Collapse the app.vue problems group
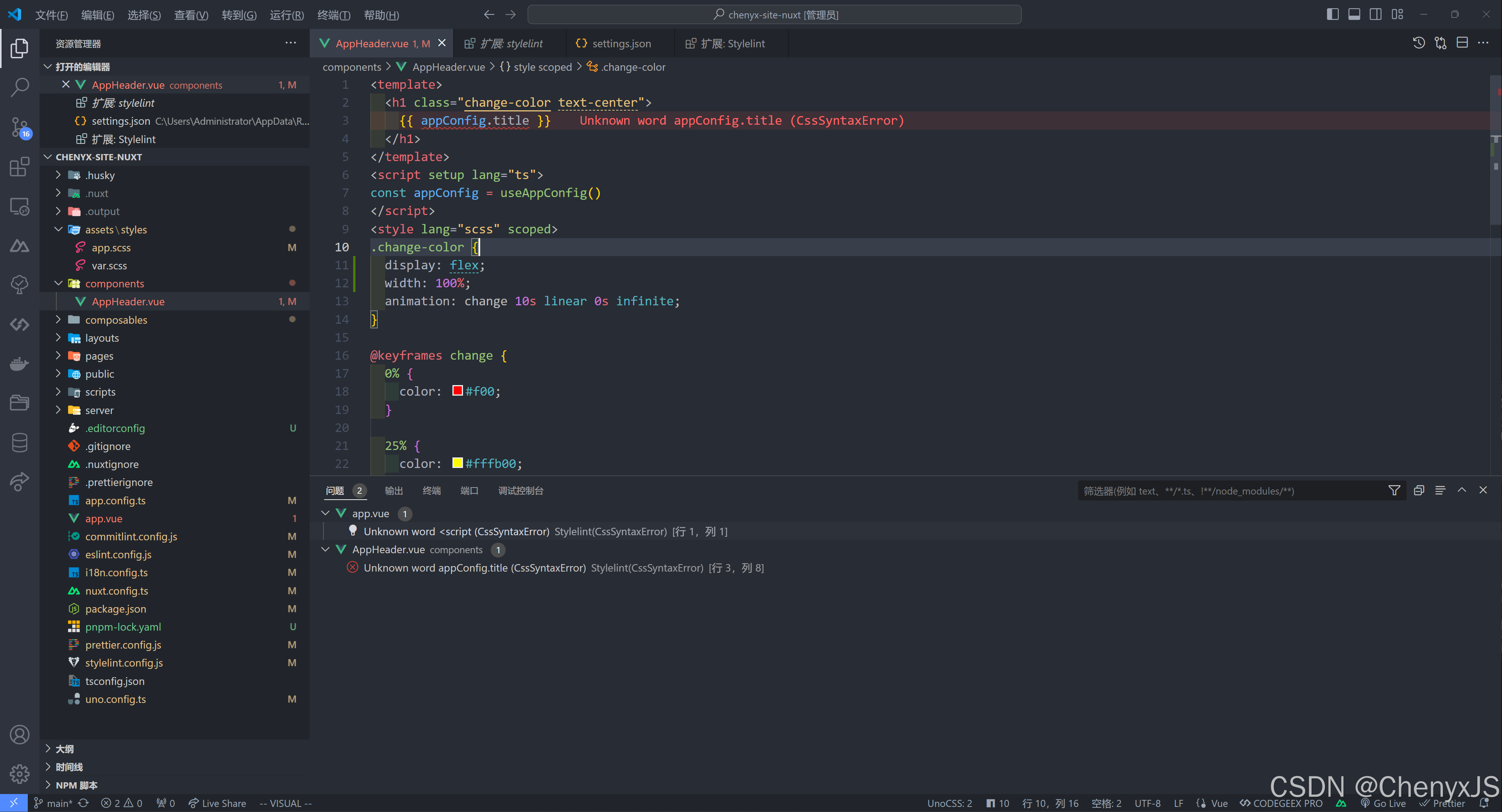Image resolution: width=1502 pixels, height=812 pixels. (326, 514)
